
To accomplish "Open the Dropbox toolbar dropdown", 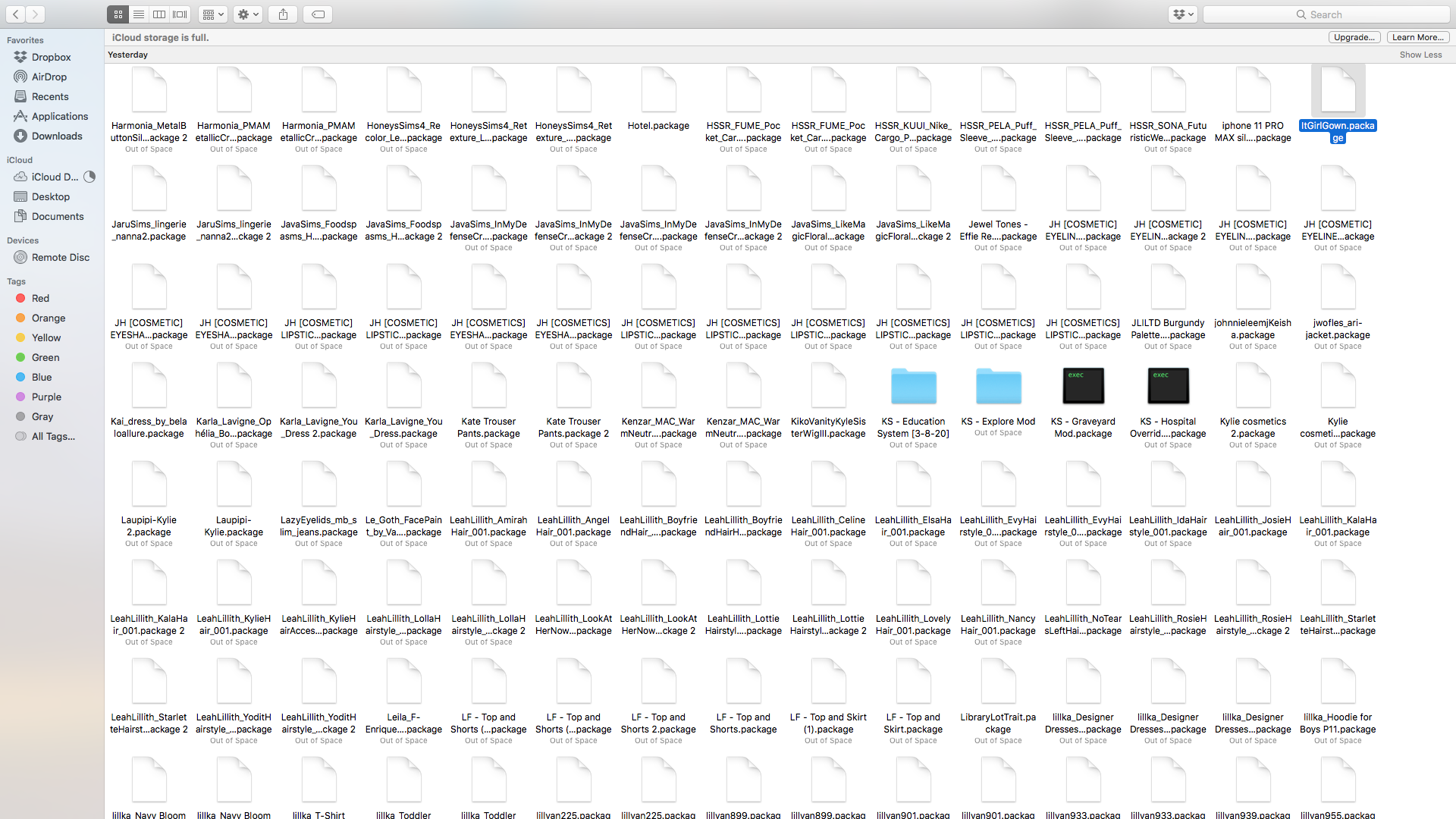I will (x=1182, y=14).
